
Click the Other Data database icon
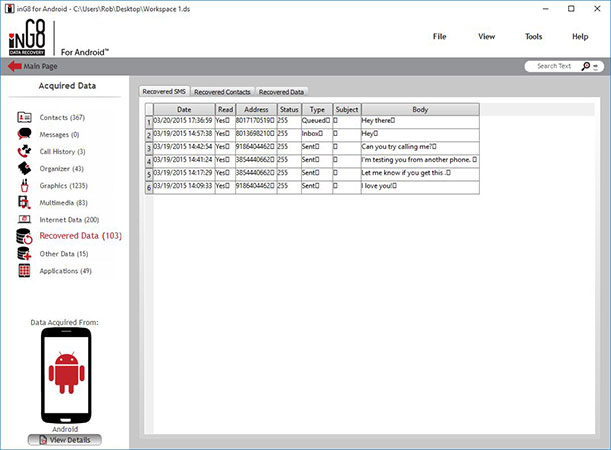[x=25, y=254]
